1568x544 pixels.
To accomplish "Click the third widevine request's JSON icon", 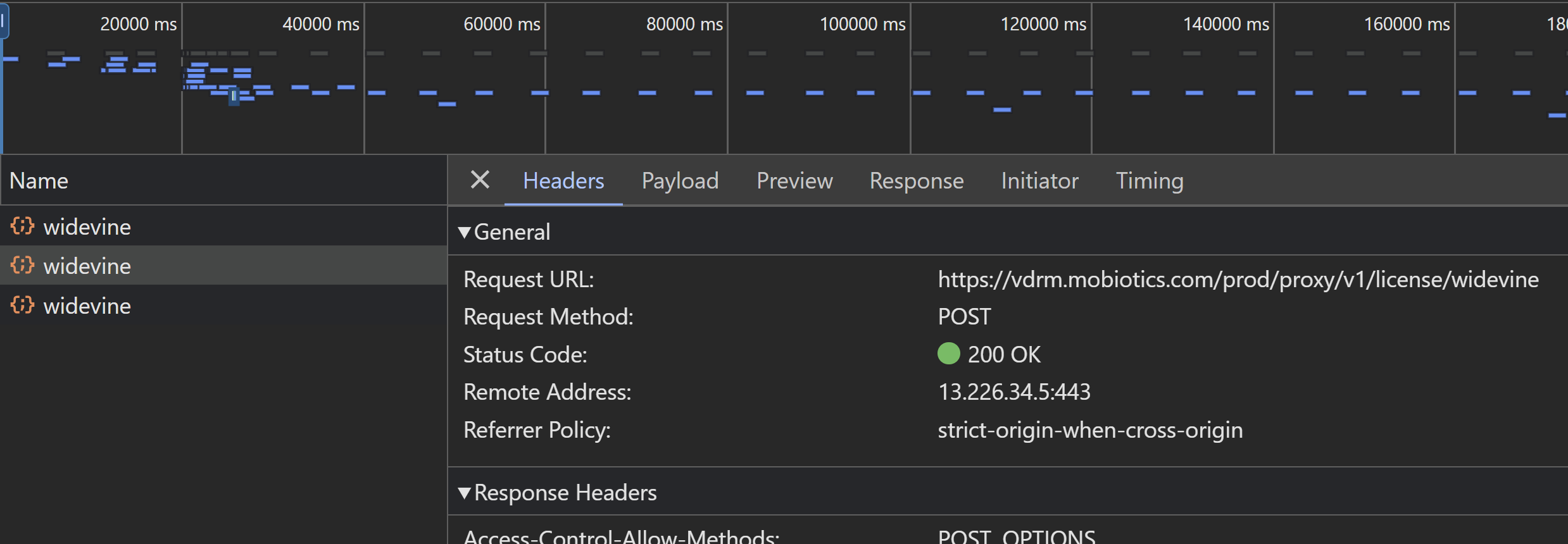I will pos(22,305).
